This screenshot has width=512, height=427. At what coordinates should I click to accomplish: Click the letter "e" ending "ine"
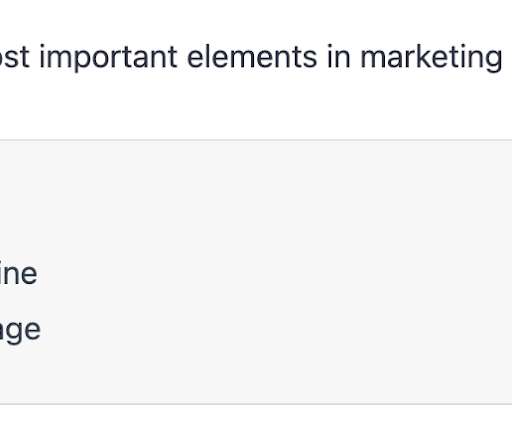pyautogui.click(x=28, y=275)
